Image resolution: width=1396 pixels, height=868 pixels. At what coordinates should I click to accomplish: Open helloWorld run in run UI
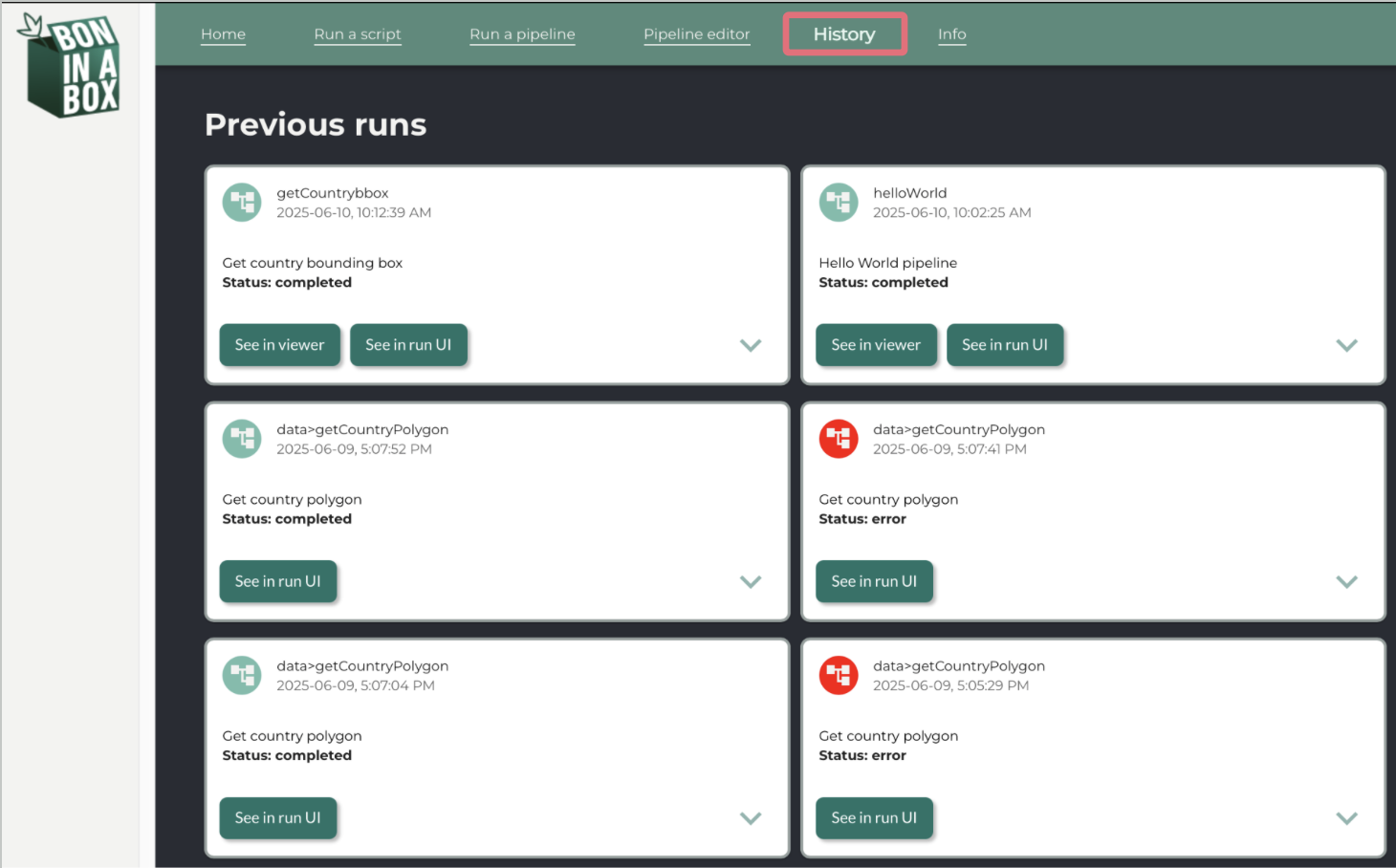click(1005, 345)
